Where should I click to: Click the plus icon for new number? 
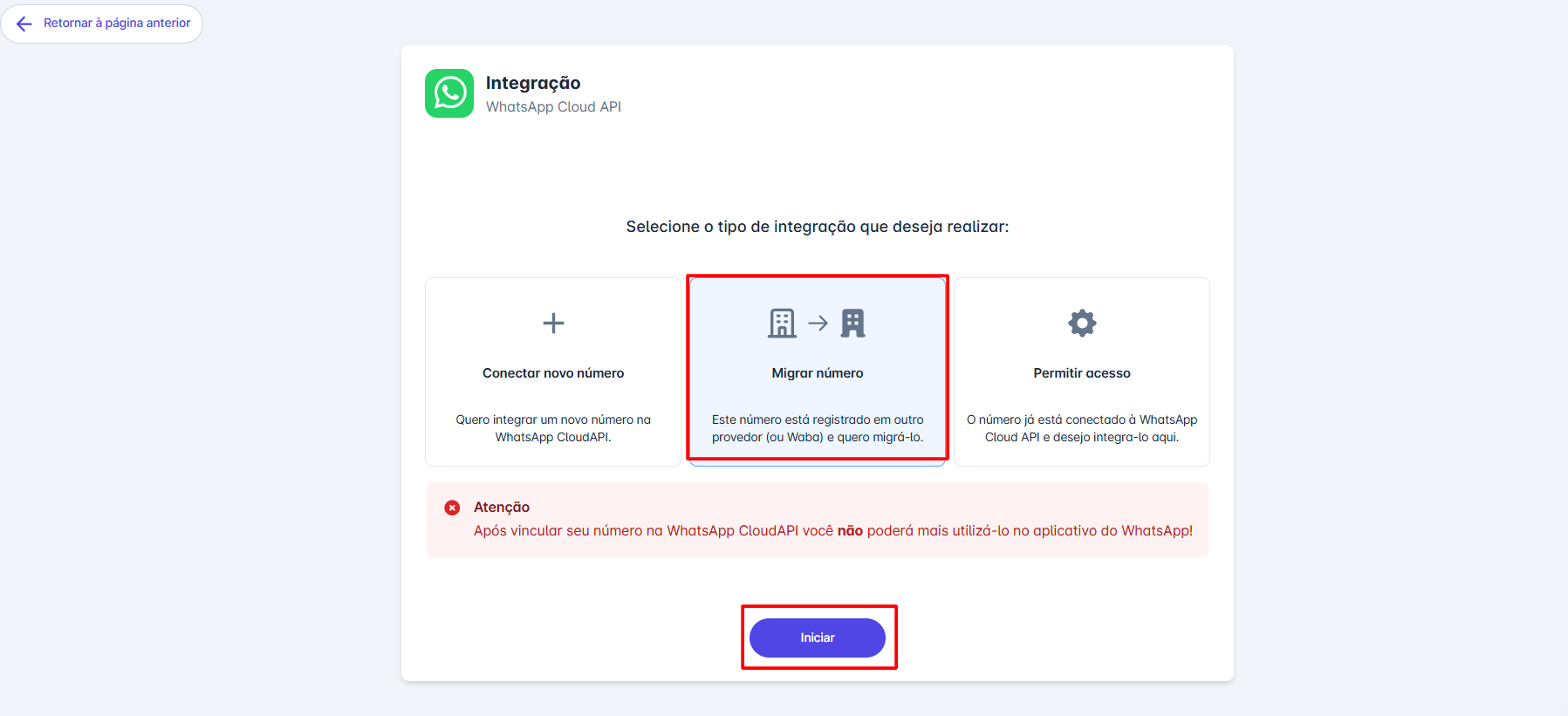click(x=553, y=324)
